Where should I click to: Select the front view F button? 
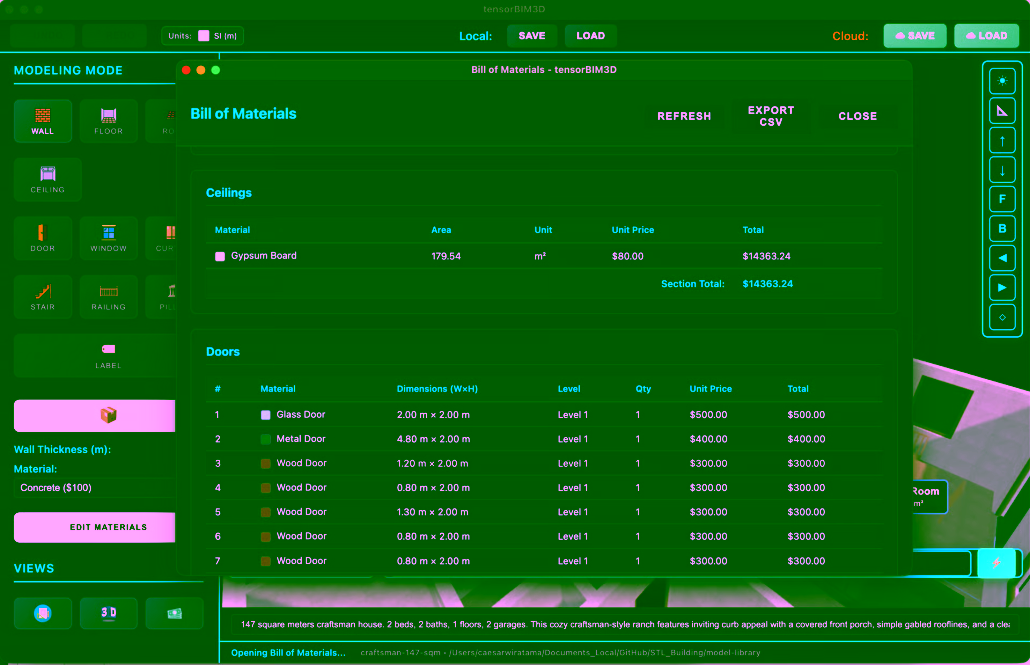click(x=1002, y=199)
